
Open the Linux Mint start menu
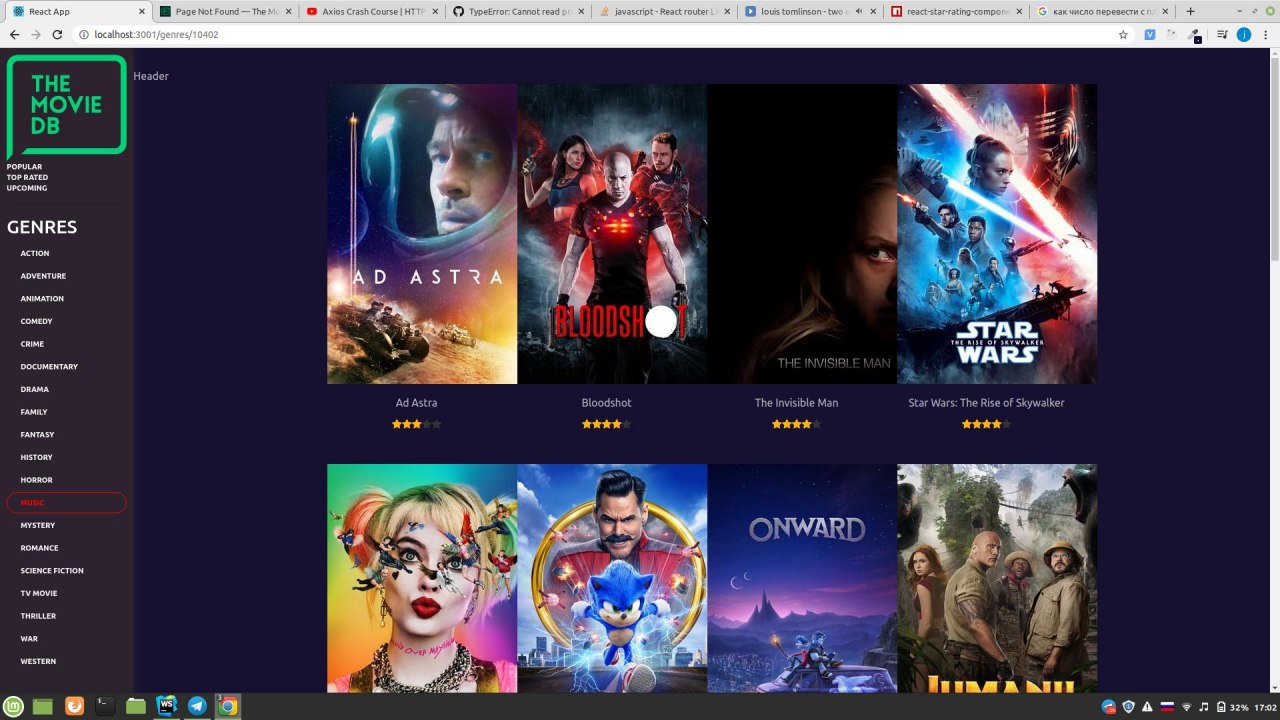point(13,706)
